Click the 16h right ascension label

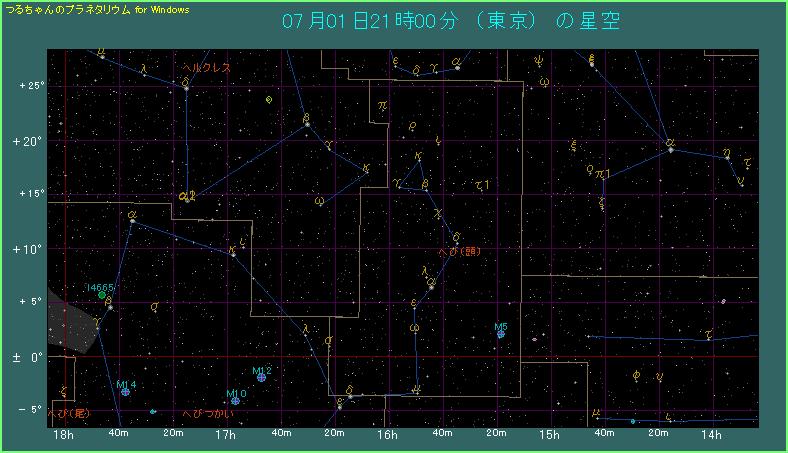pyautogui.click(x=386, y=435)
